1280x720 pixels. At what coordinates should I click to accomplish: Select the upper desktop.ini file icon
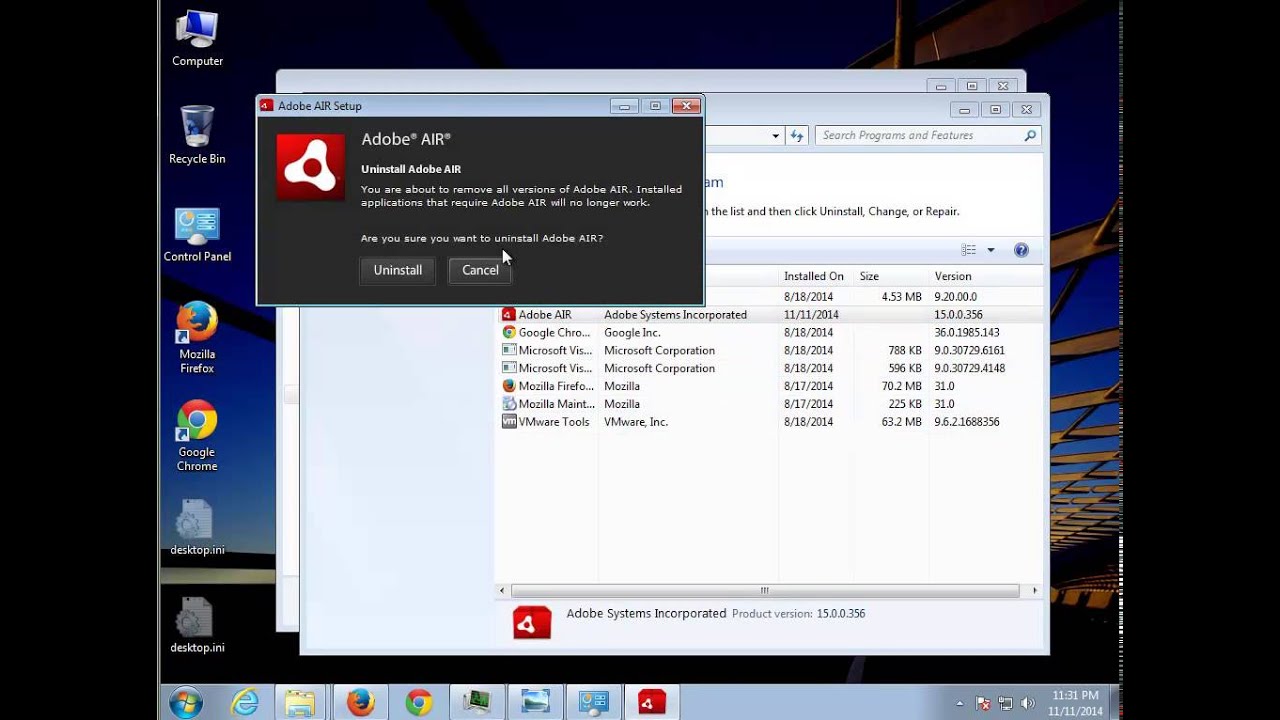click(x=197, y=528)
